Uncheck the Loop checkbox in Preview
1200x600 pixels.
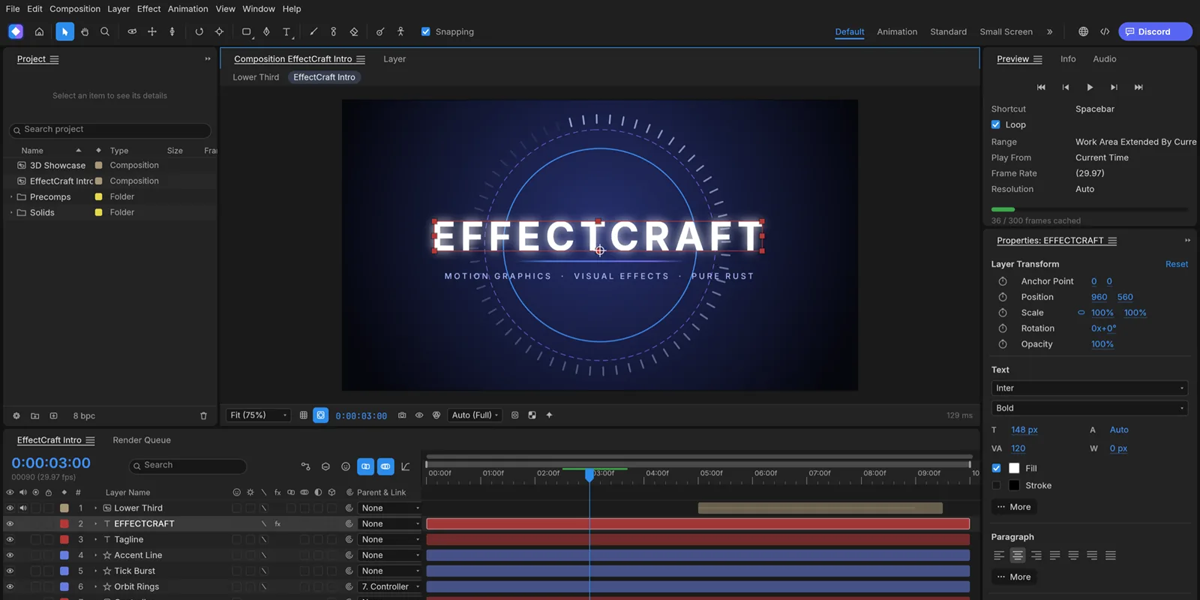click(x=996, y=125)
